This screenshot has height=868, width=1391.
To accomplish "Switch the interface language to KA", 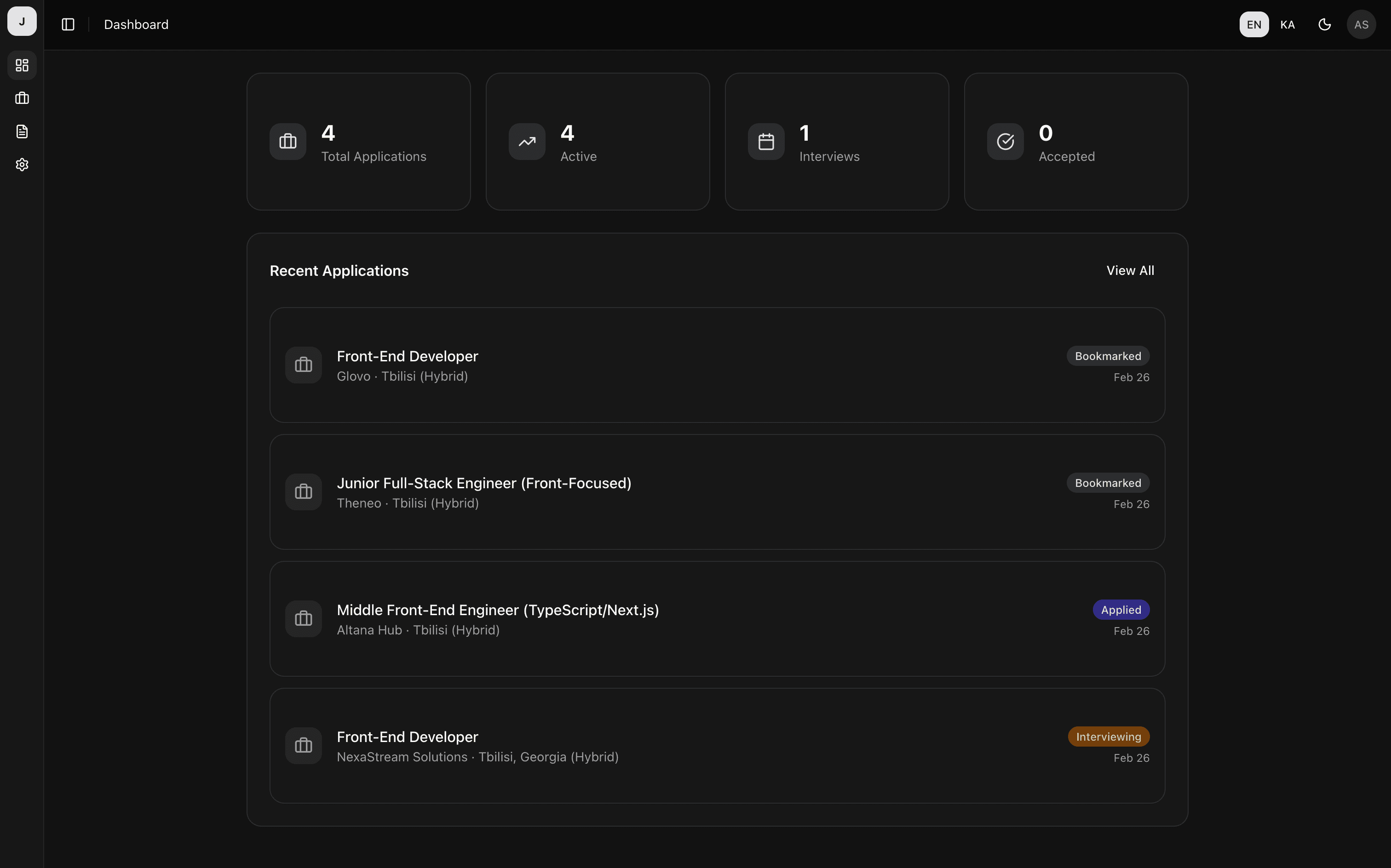I will [1288, 24].
